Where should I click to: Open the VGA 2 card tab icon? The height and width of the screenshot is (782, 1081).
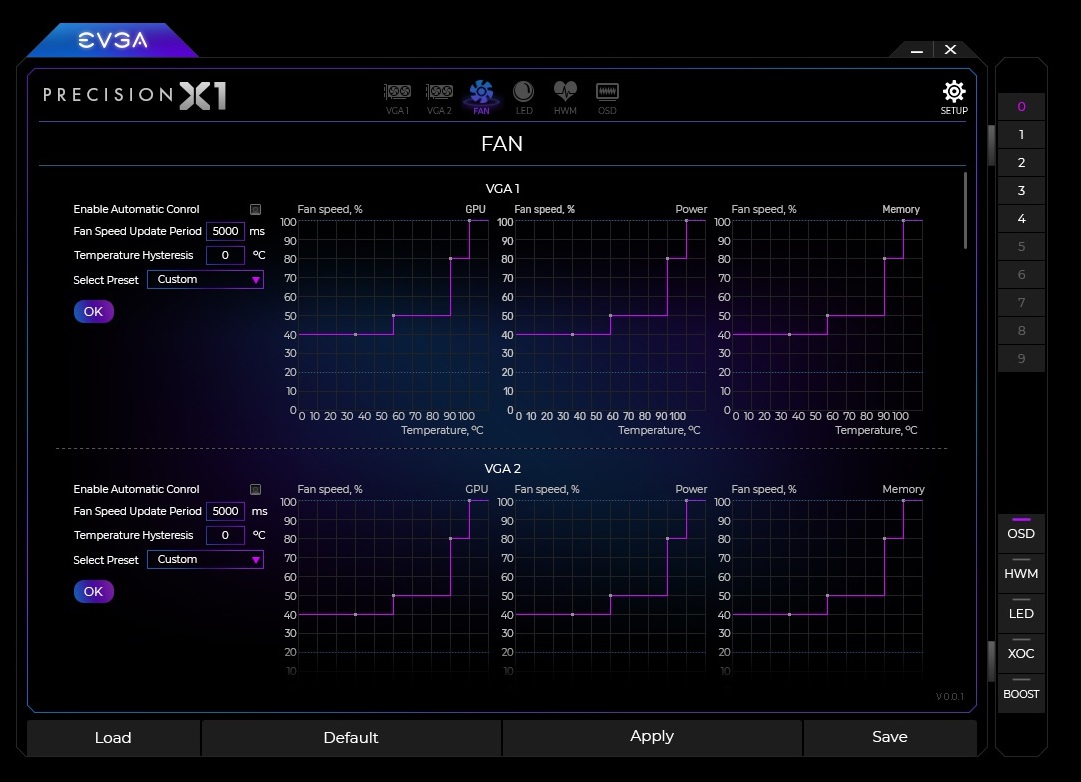click(x=439, y=99)
